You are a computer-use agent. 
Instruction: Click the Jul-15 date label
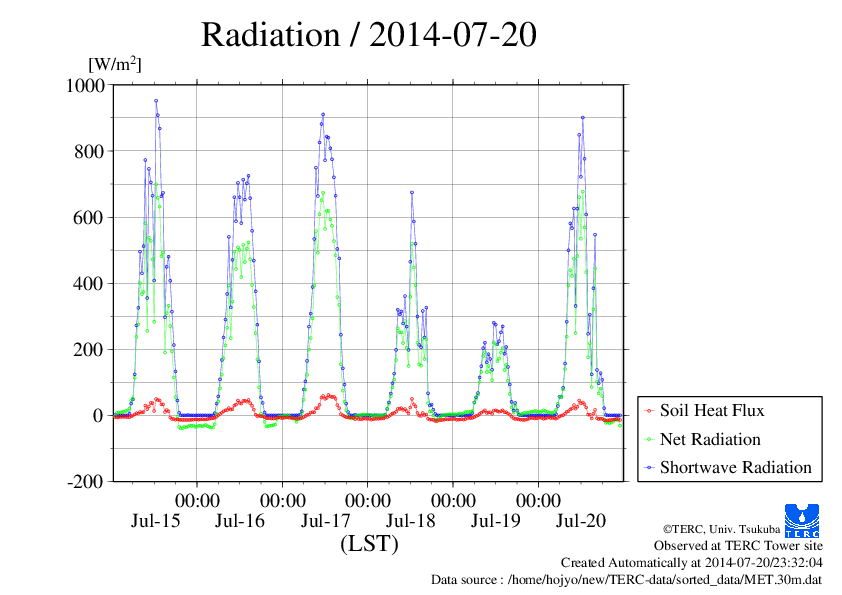click(x=156, y=520)
